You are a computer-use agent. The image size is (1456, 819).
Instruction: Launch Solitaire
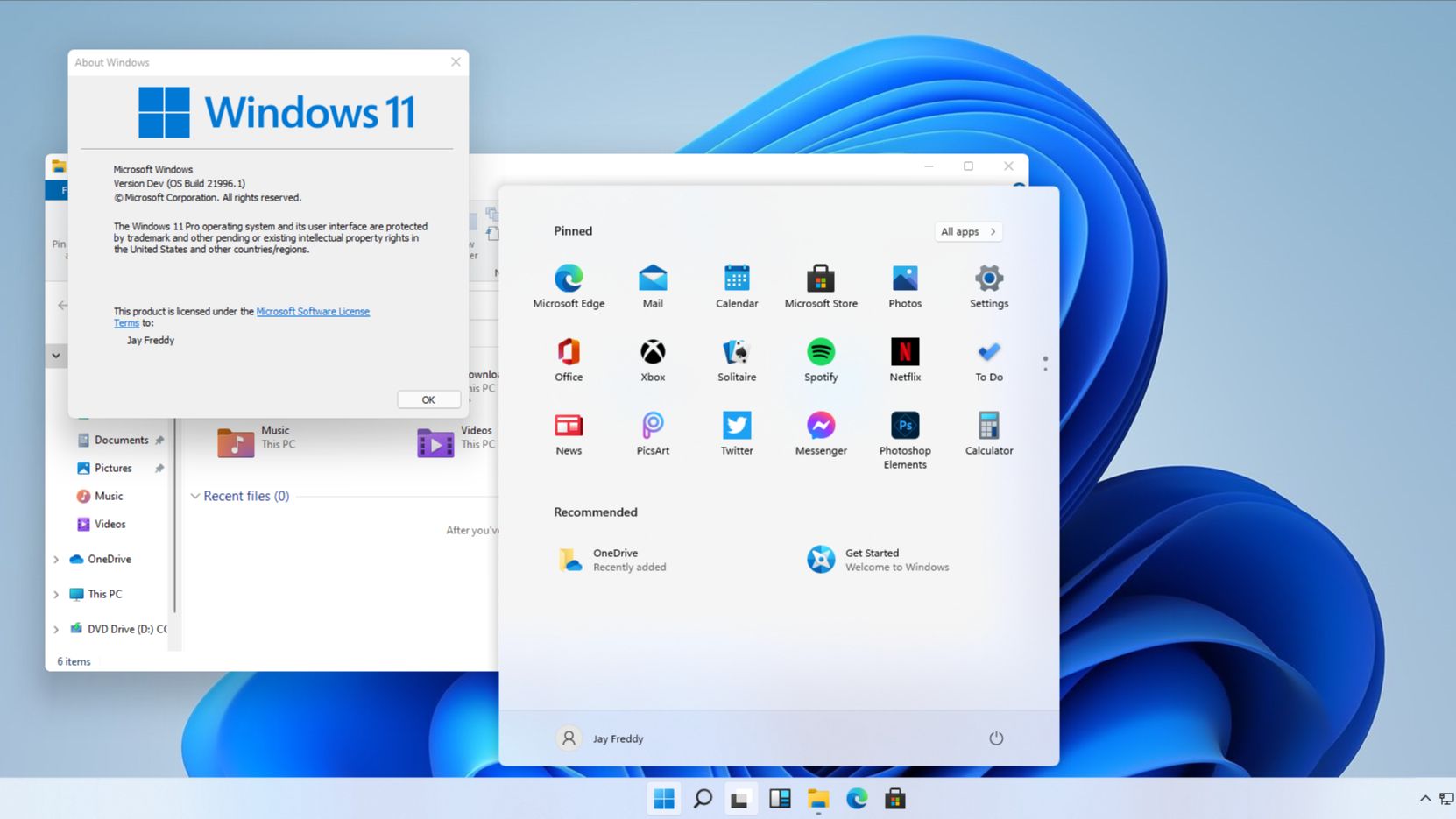(737, 360)
